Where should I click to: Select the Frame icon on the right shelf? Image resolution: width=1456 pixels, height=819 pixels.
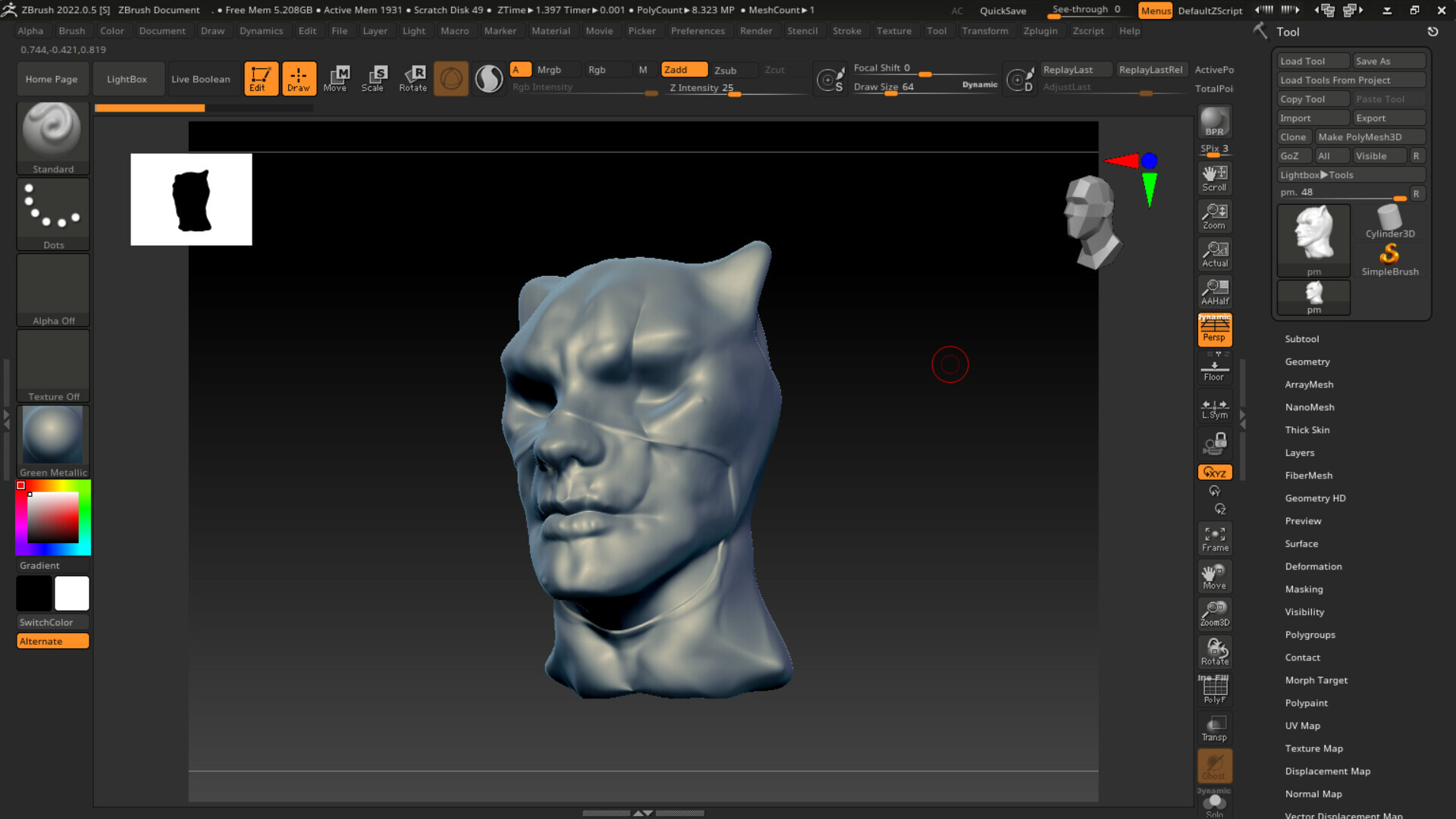pyautogui.click(x=1214, y=537)
